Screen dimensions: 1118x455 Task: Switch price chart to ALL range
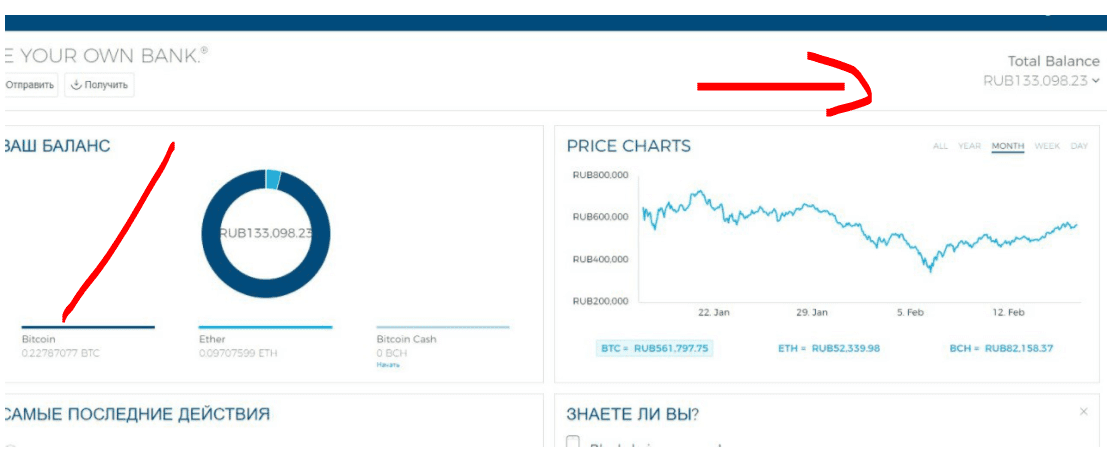tap(940, 146)
